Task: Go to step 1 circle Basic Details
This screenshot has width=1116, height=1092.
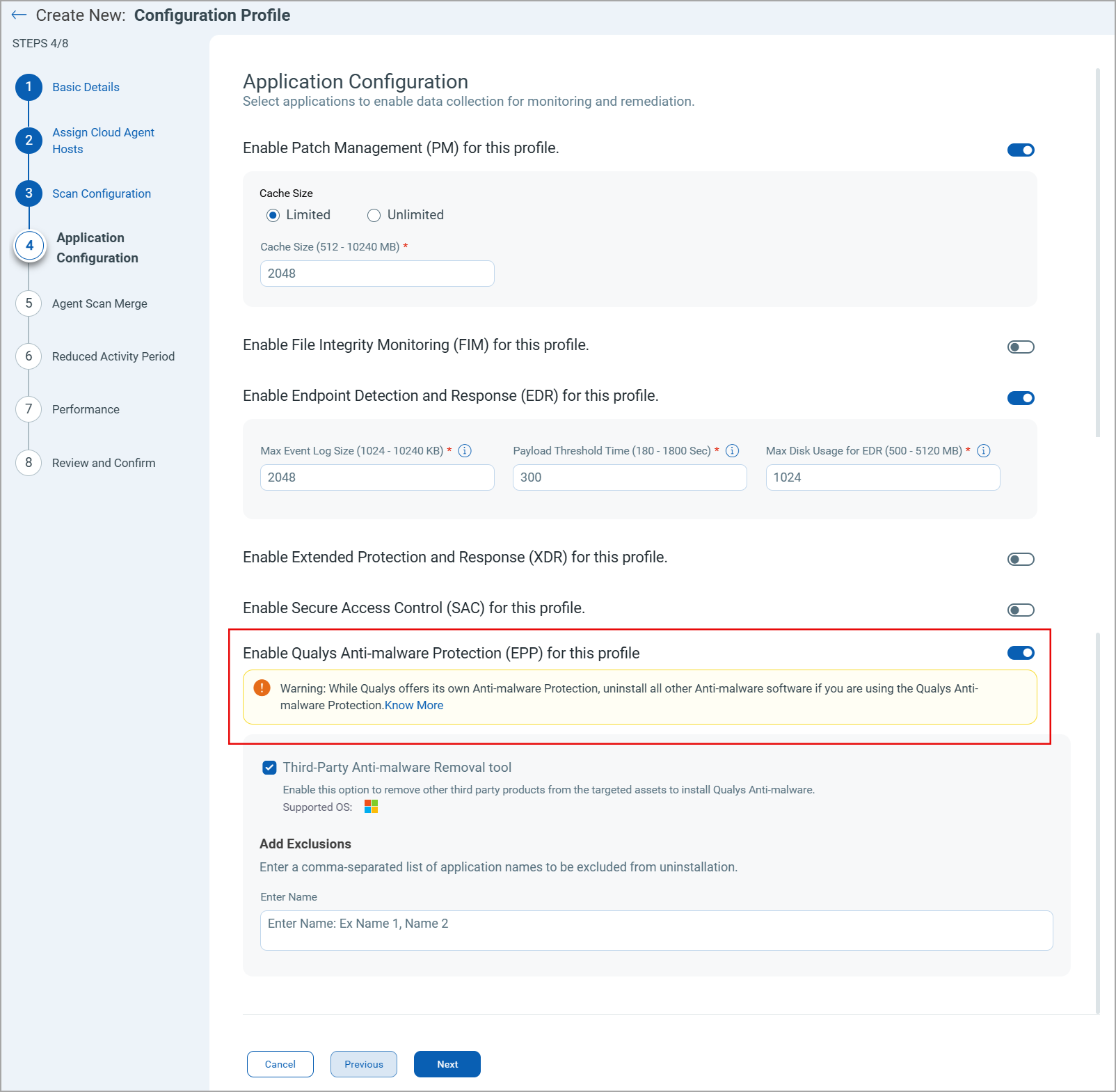Action: pos(29,87)
